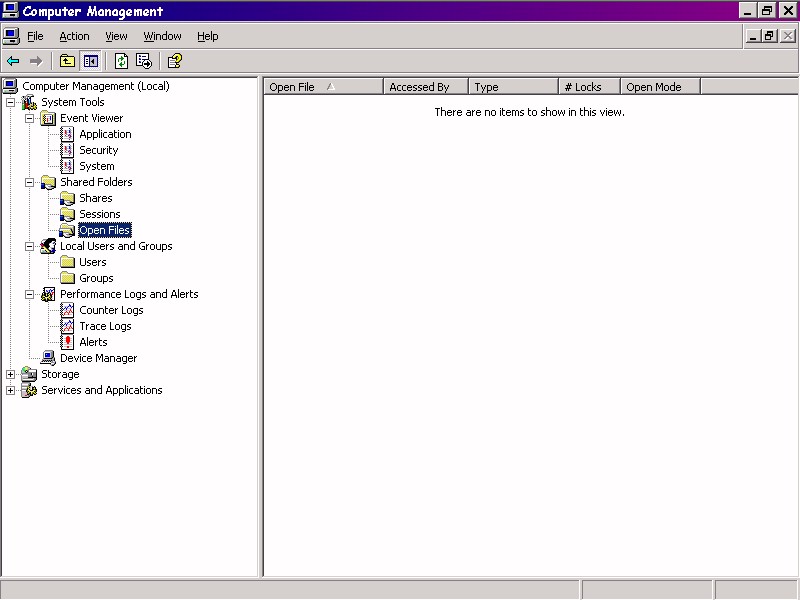
Task: Toggle the Show/Hide Console Tree icon
Action: (x=91, y=61)
